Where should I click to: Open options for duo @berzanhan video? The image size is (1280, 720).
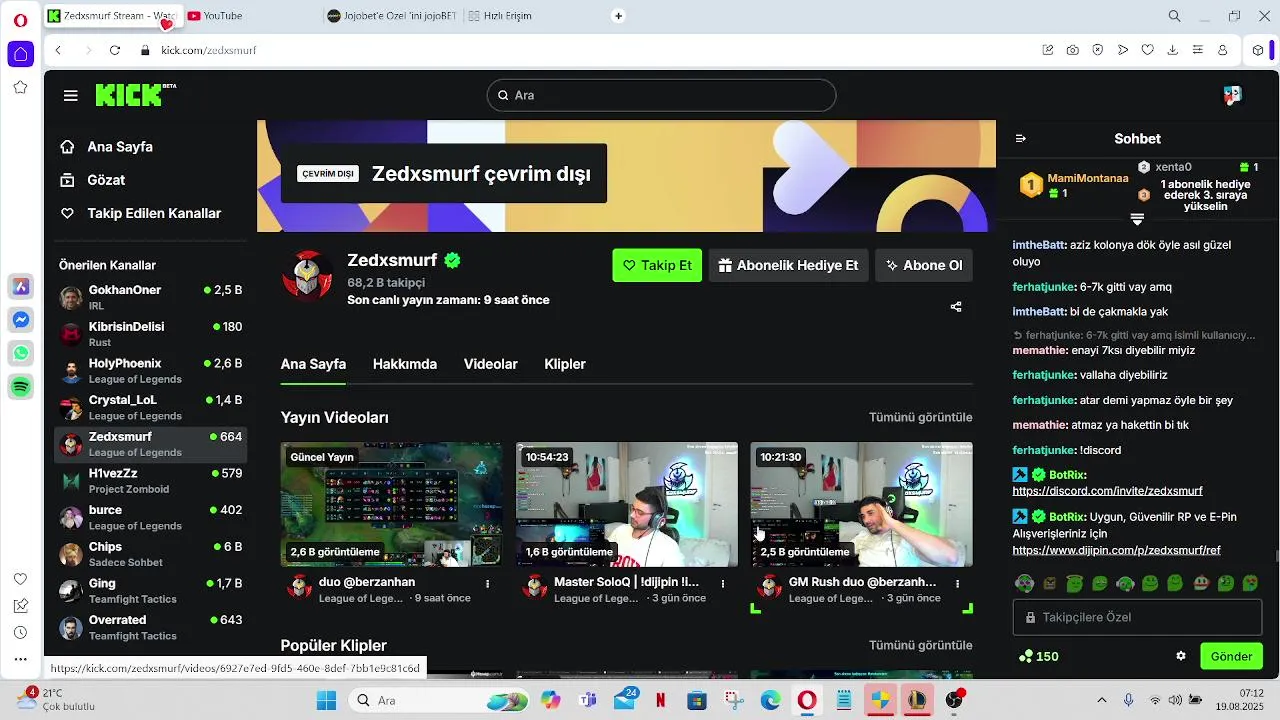(488, 583)
